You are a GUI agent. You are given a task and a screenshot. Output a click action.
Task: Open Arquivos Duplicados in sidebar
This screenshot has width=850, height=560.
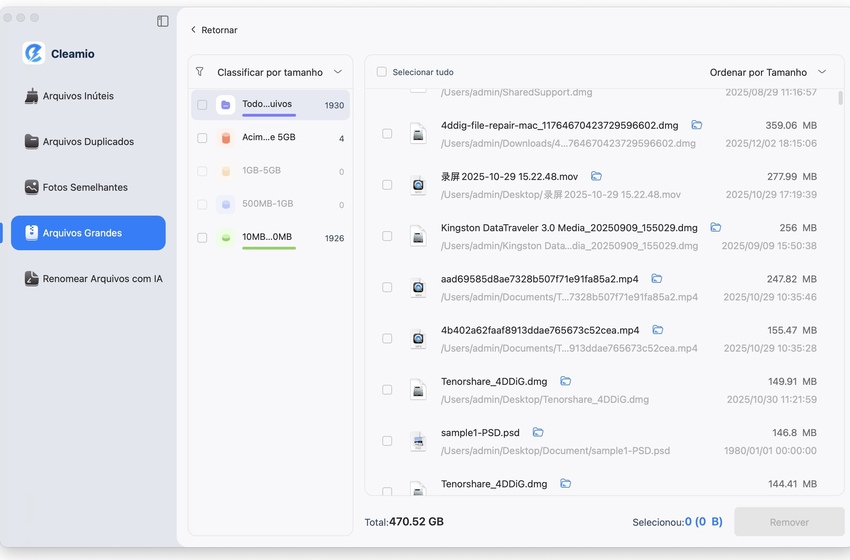88,142
